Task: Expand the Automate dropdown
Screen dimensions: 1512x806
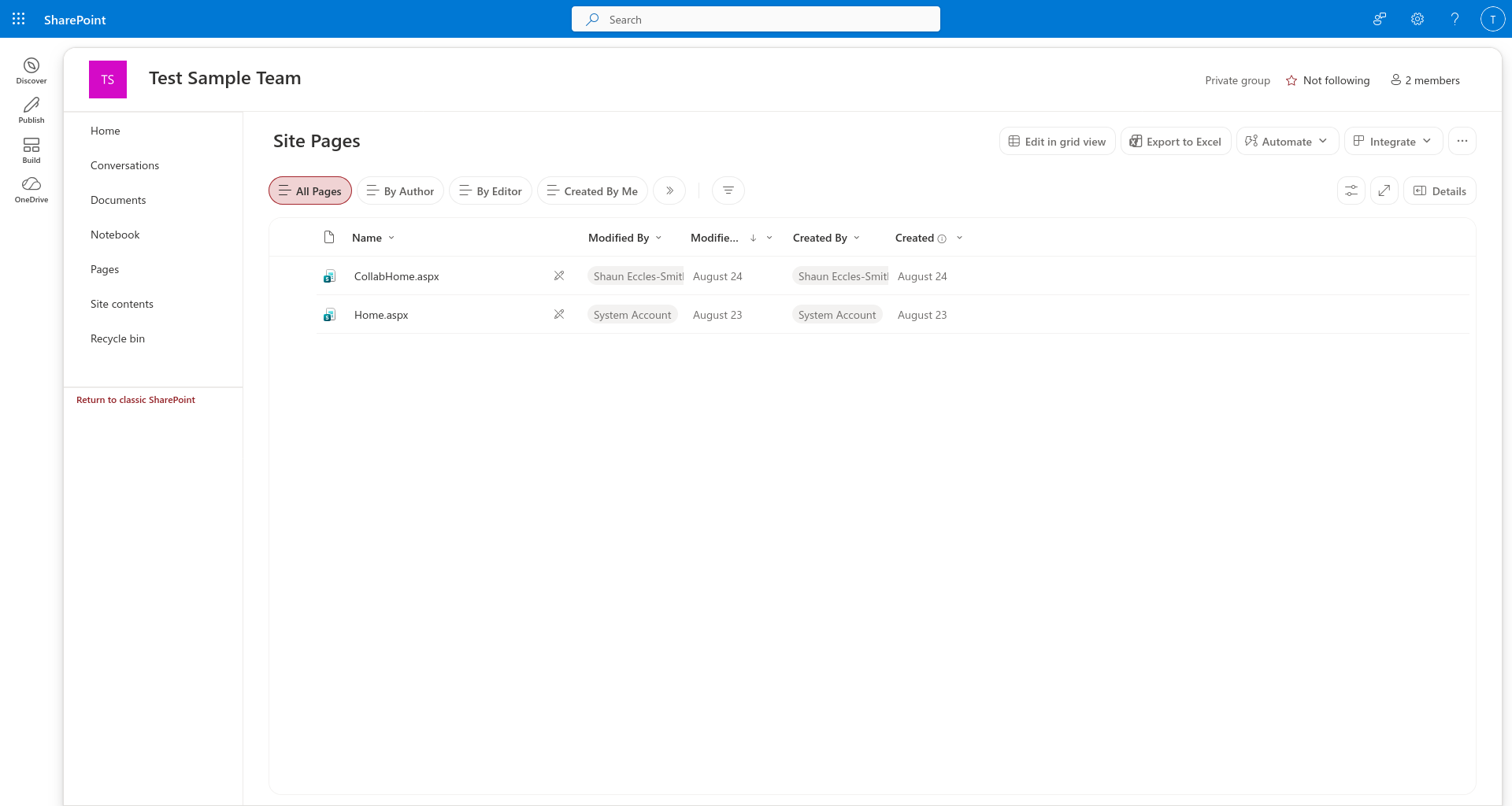Action: [x=1288, y=141]
